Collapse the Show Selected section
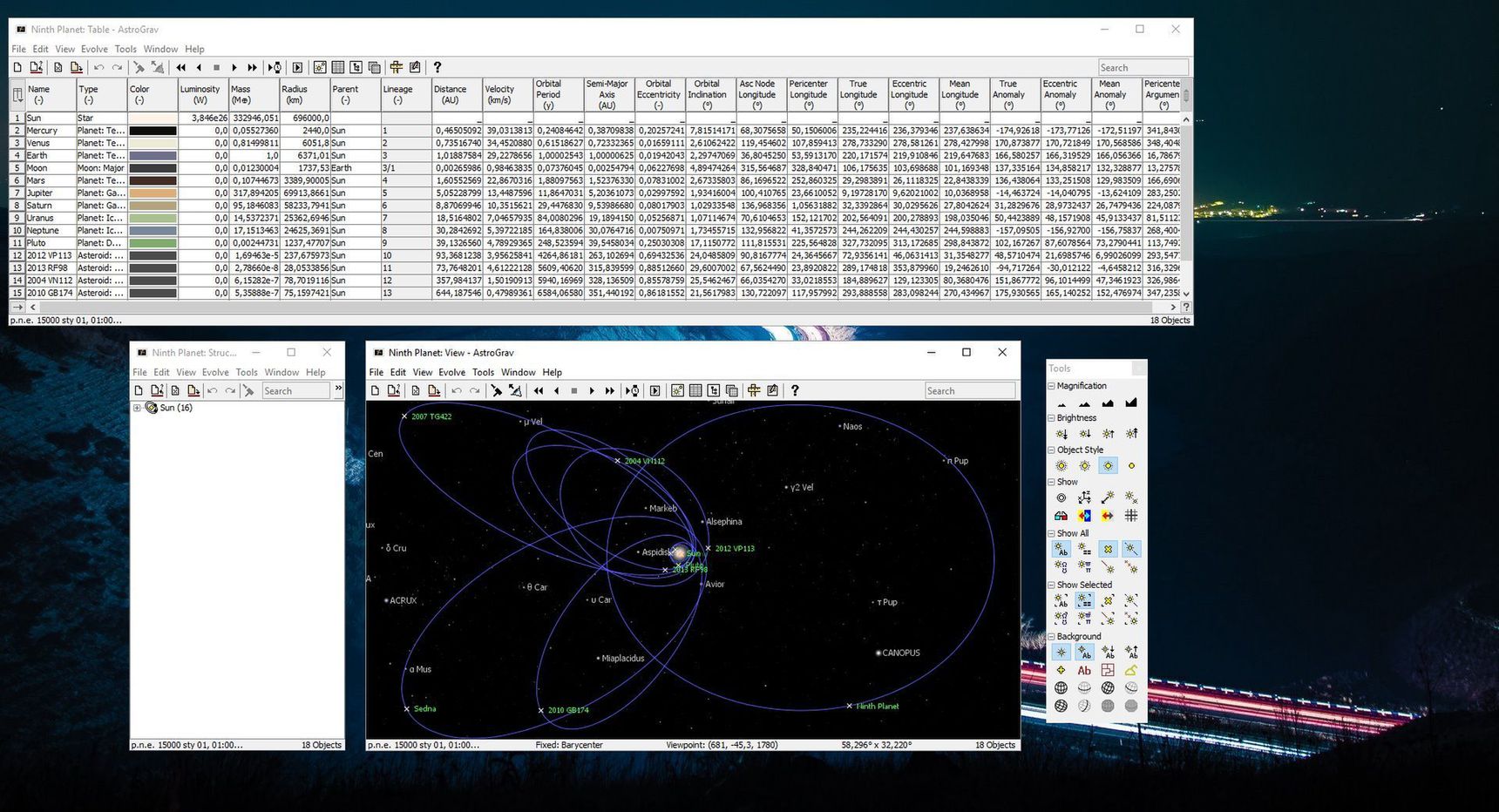The width and height of the screenshot is (1499, 812). point(1051,585)
